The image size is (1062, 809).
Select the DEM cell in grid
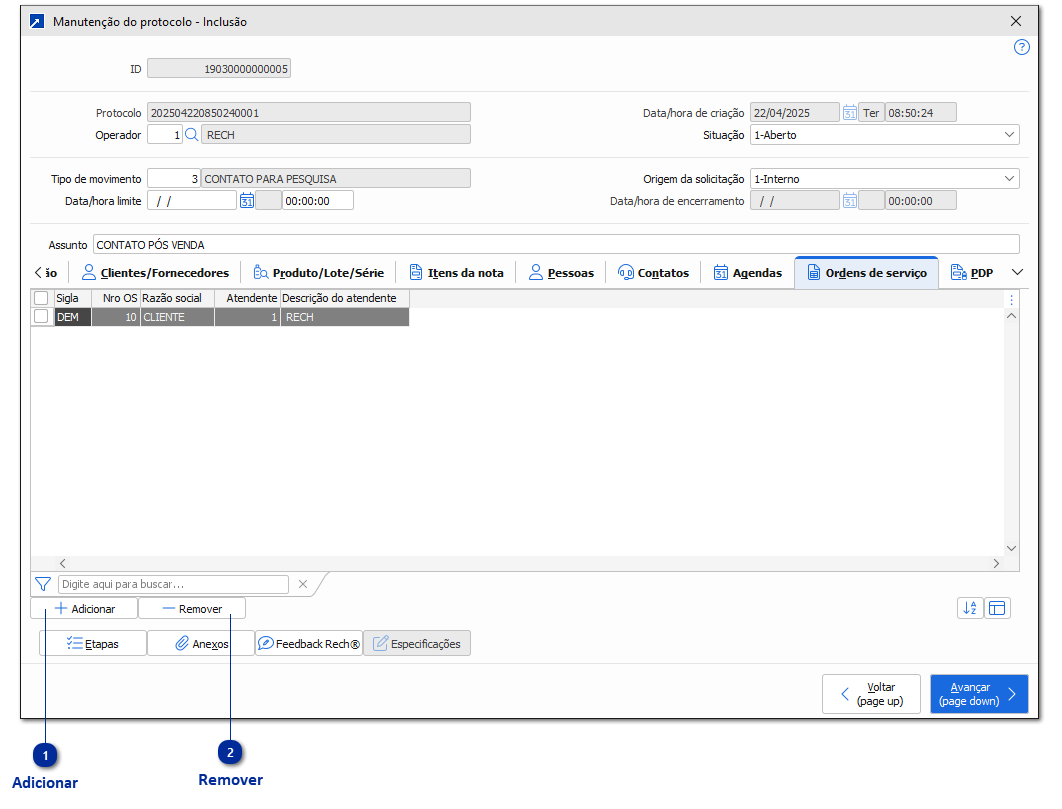(72, 317)
